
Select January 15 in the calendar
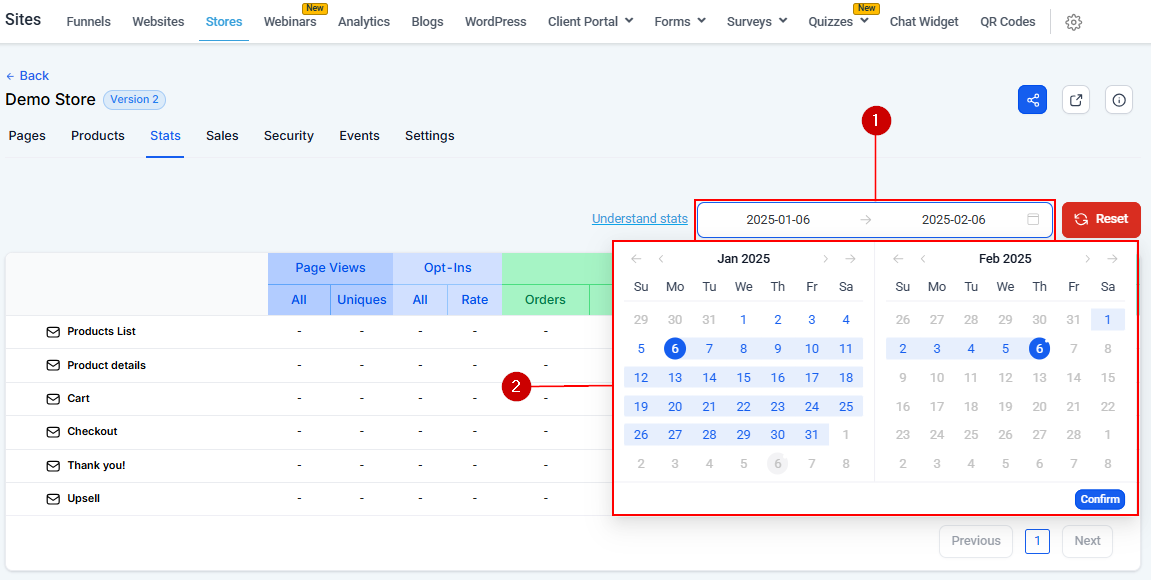(744, 377)
